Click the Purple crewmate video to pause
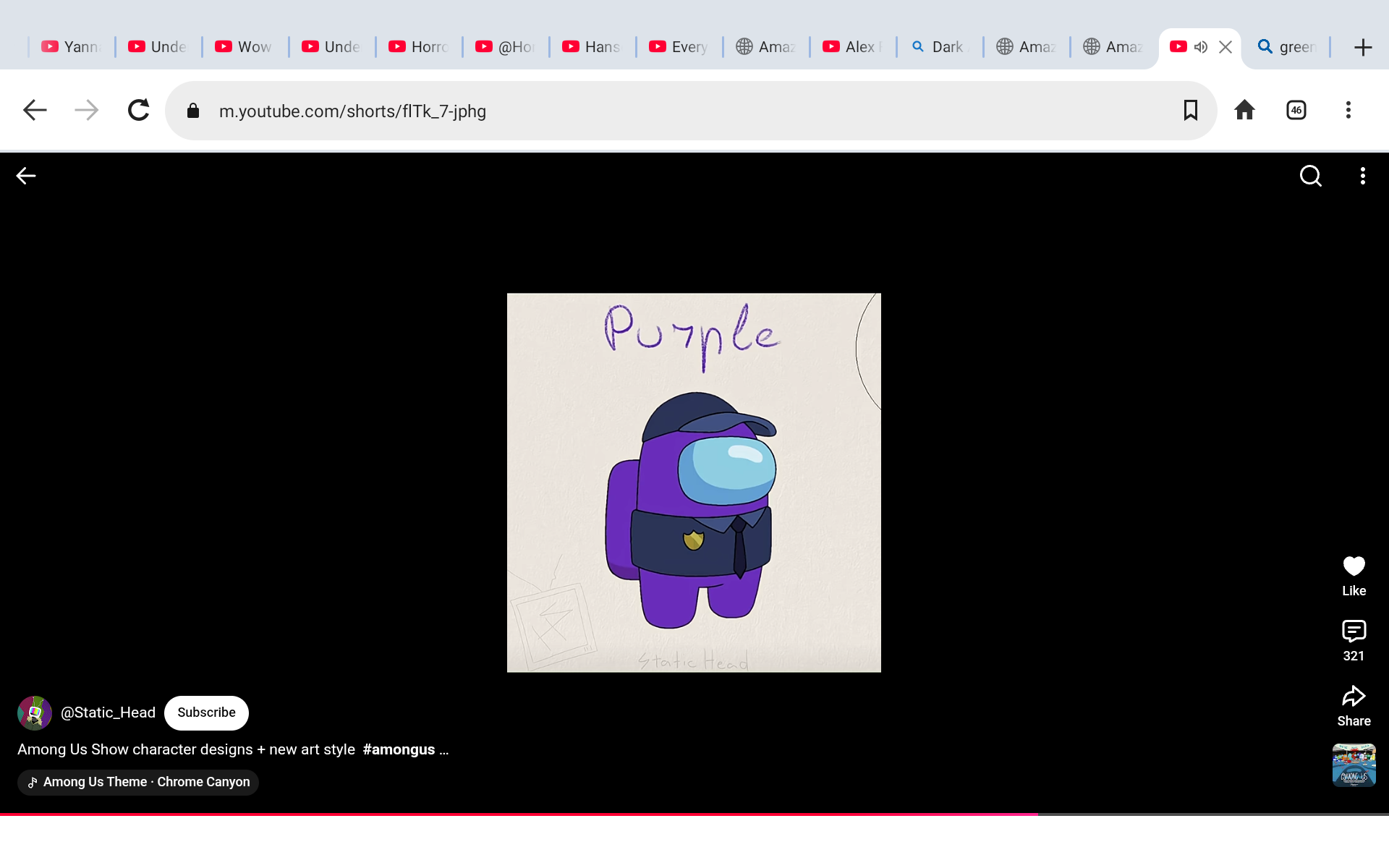Viewport: 1389px width, 868px height. (x=694, y=482)
